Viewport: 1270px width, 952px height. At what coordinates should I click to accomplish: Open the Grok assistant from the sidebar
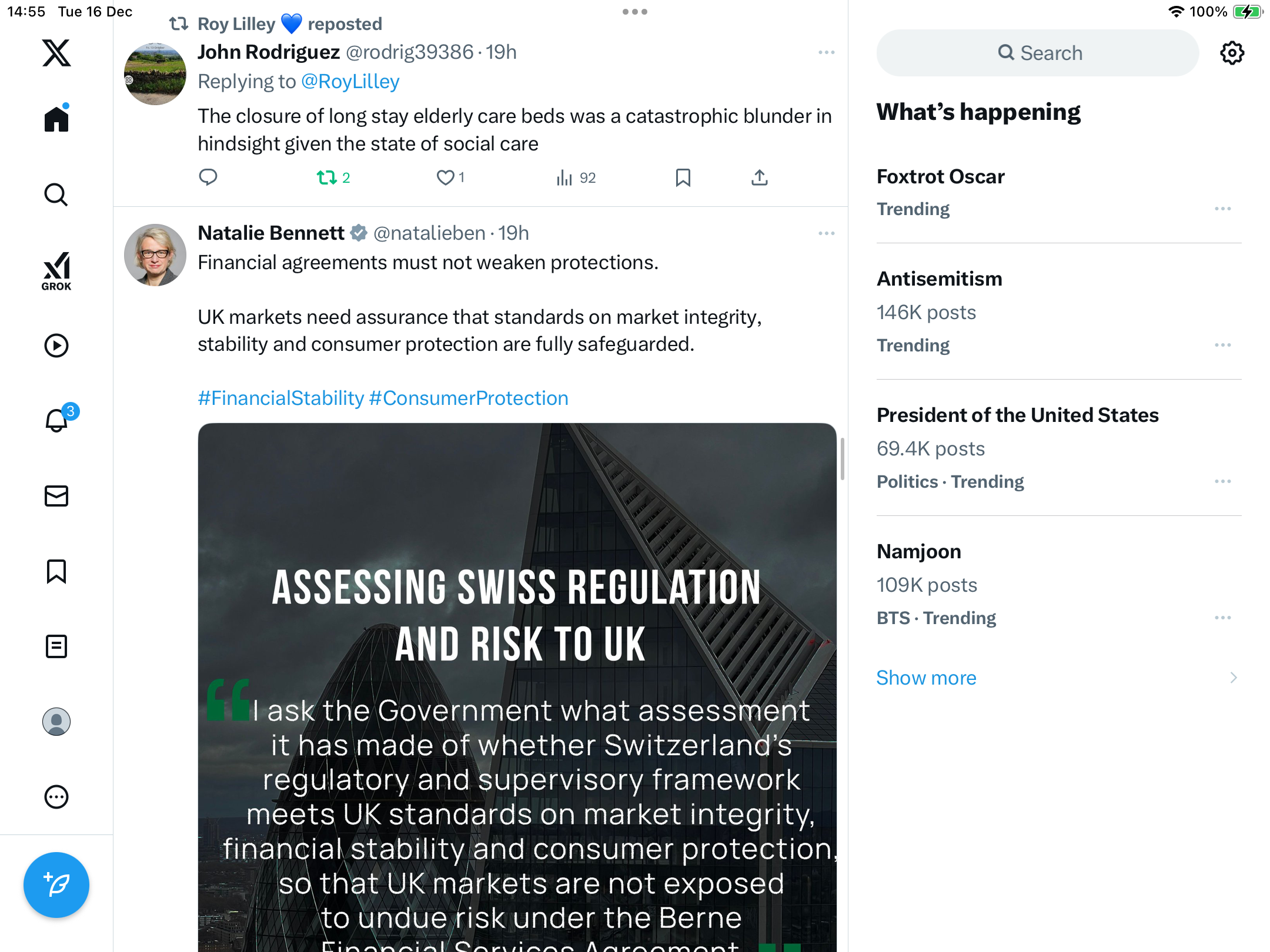click(x=56, y=271)
